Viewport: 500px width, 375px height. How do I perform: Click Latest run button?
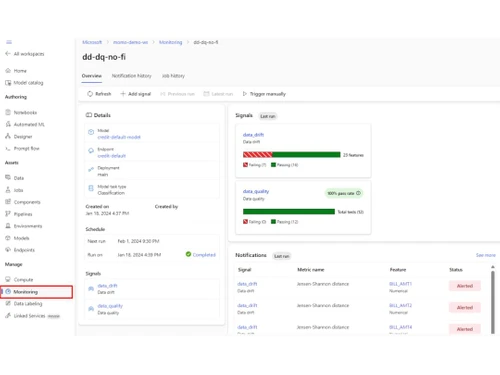218,94
